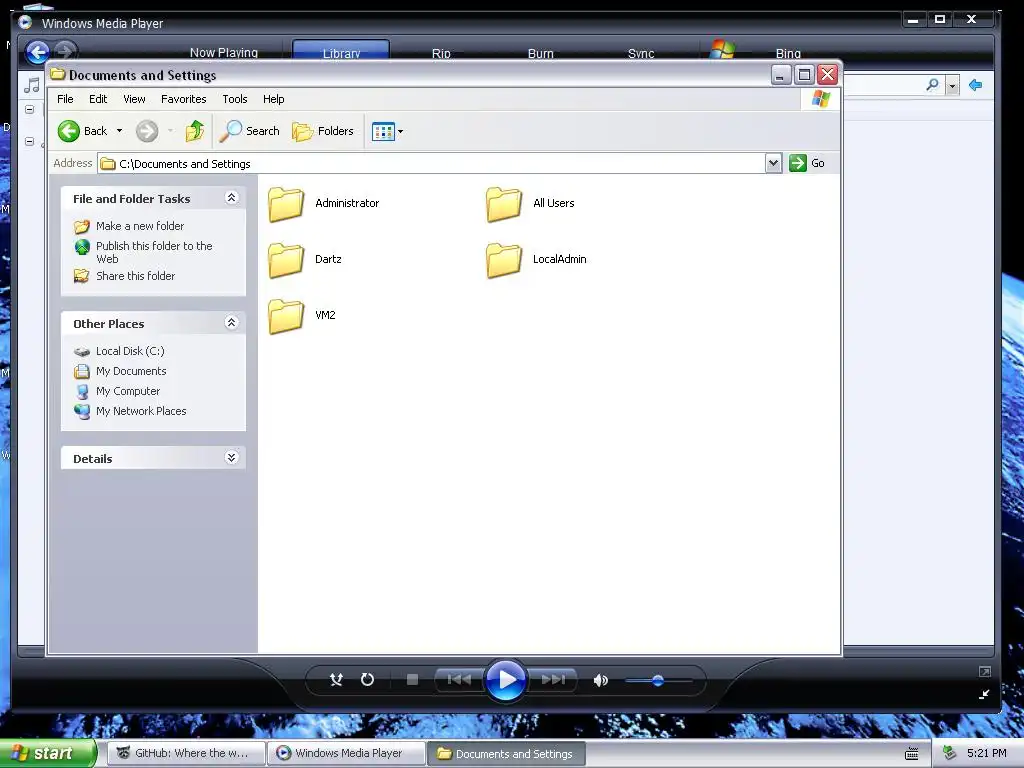The image size is (1024, 768).
Task: Go to Local Disk (C:)
Action: point(130,351)
